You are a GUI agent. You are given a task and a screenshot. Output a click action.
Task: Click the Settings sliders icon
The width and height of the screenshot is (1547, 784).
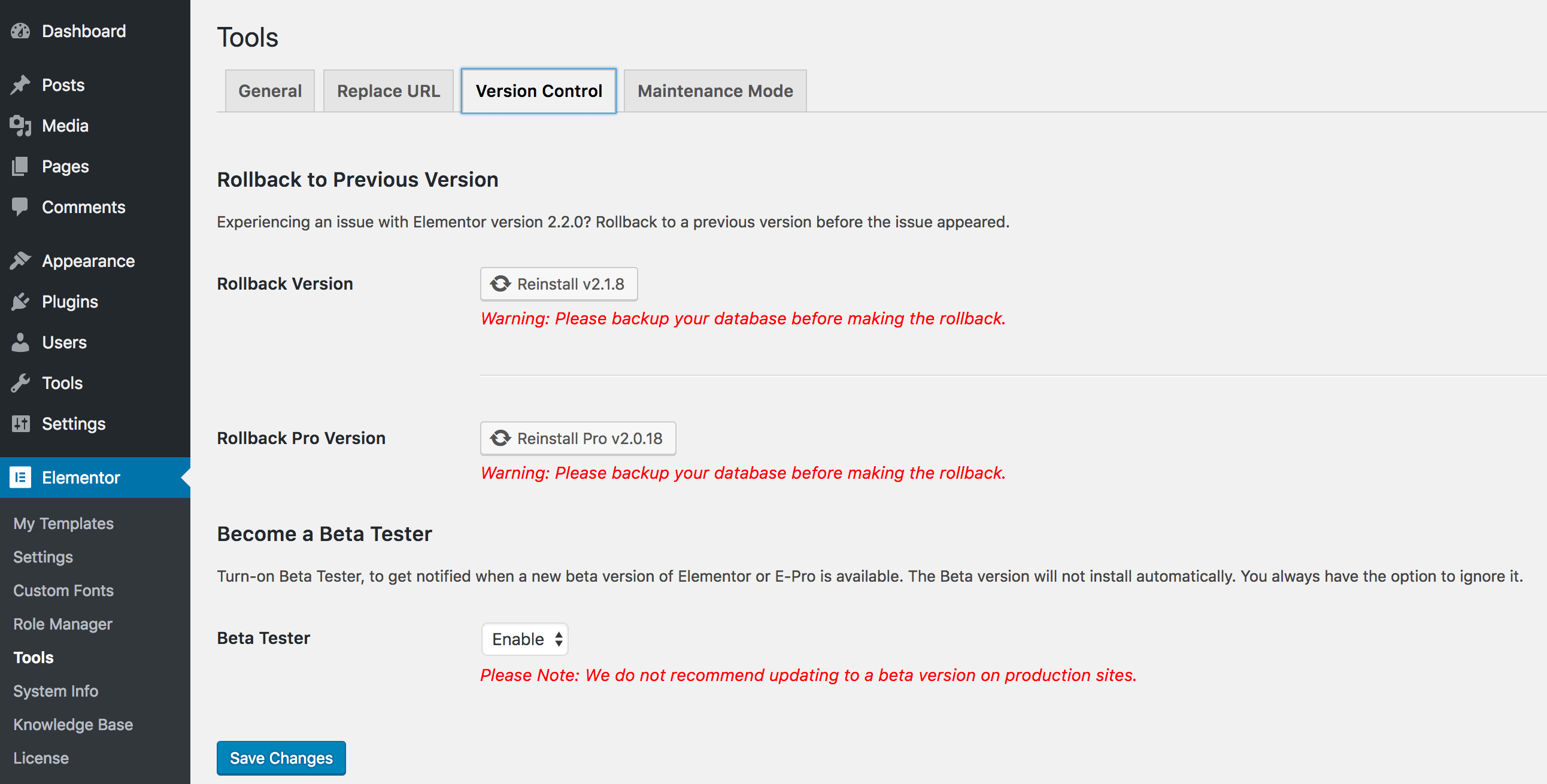(x=20, y=424)
